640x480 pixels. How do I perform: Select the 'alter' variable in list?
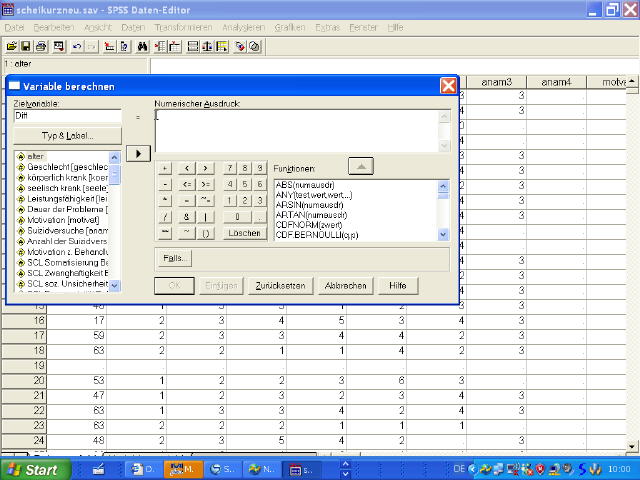coord(36,156)
